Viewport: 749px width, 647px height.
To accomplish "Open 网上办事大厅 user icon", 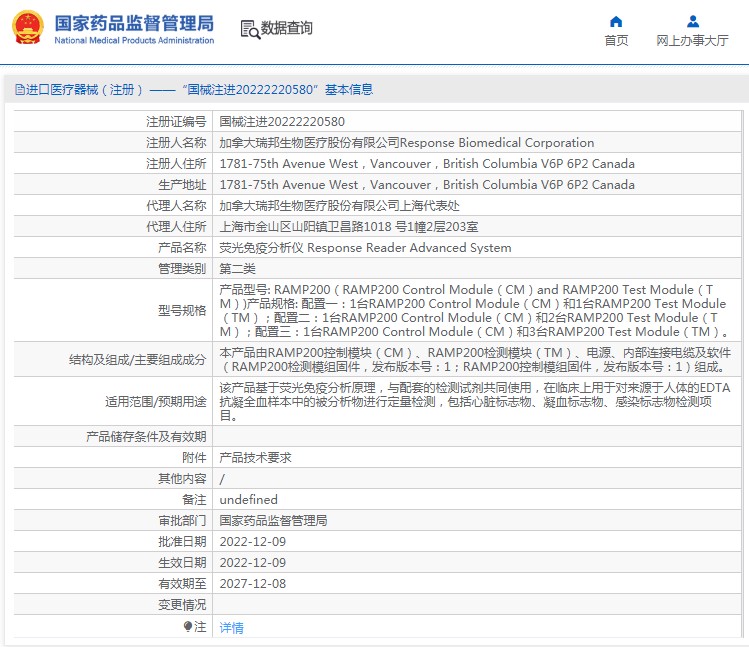I will pos(693,22).
